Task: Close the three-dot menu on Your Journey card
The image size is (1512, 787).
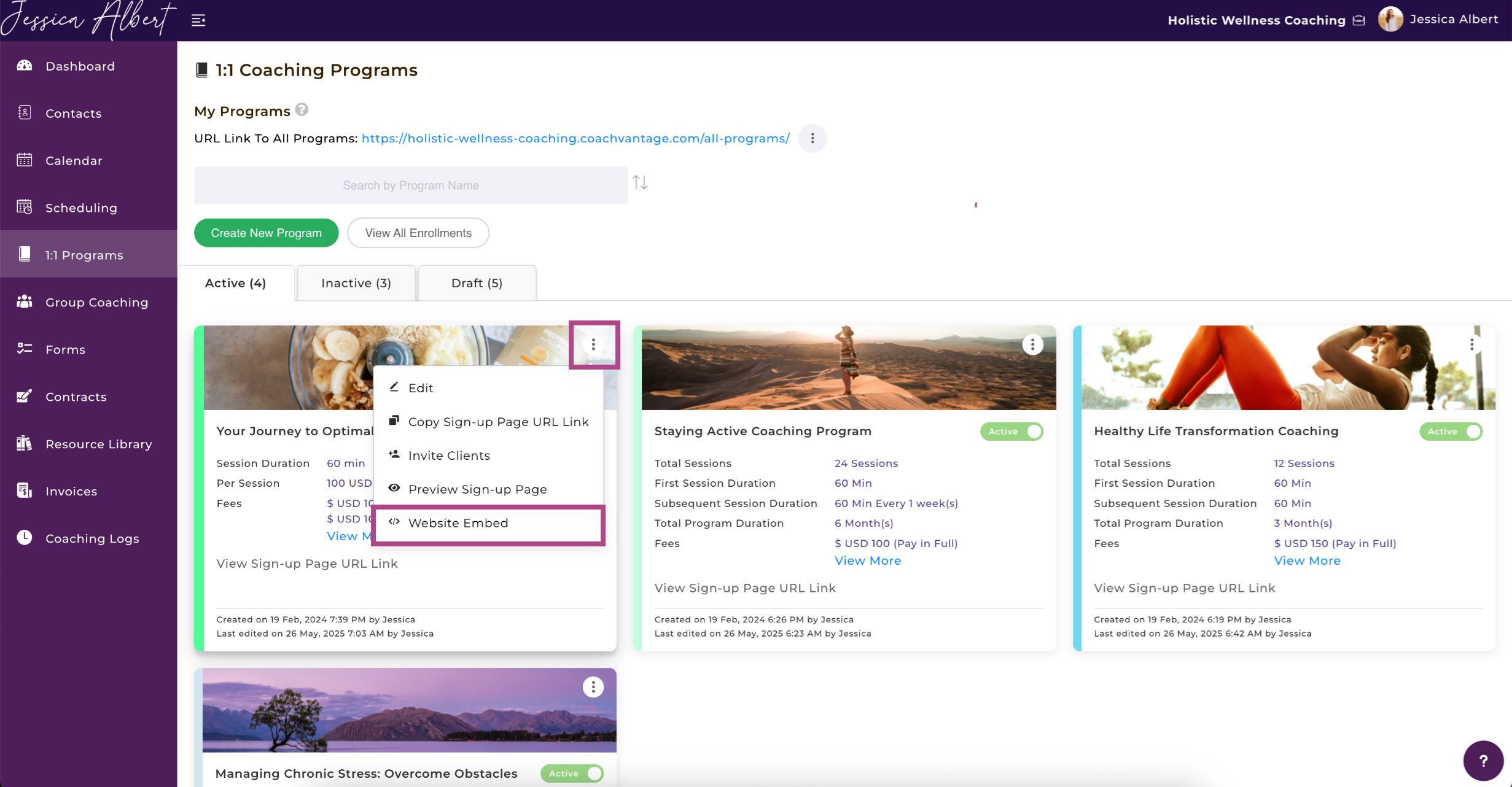Action: 593,344
